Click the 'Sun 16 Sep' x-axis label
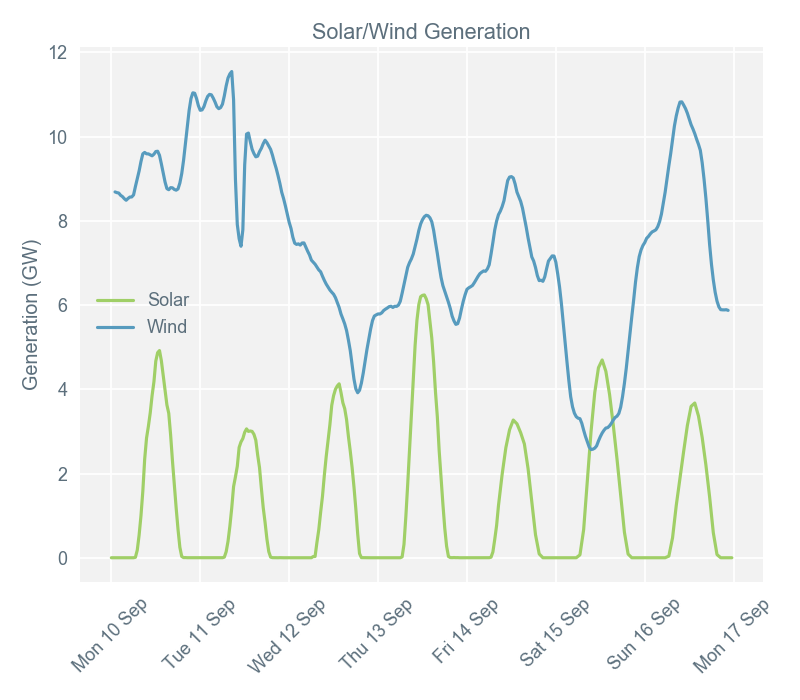The width and height of the screenshot is (800, 700). tap(644, 633)
